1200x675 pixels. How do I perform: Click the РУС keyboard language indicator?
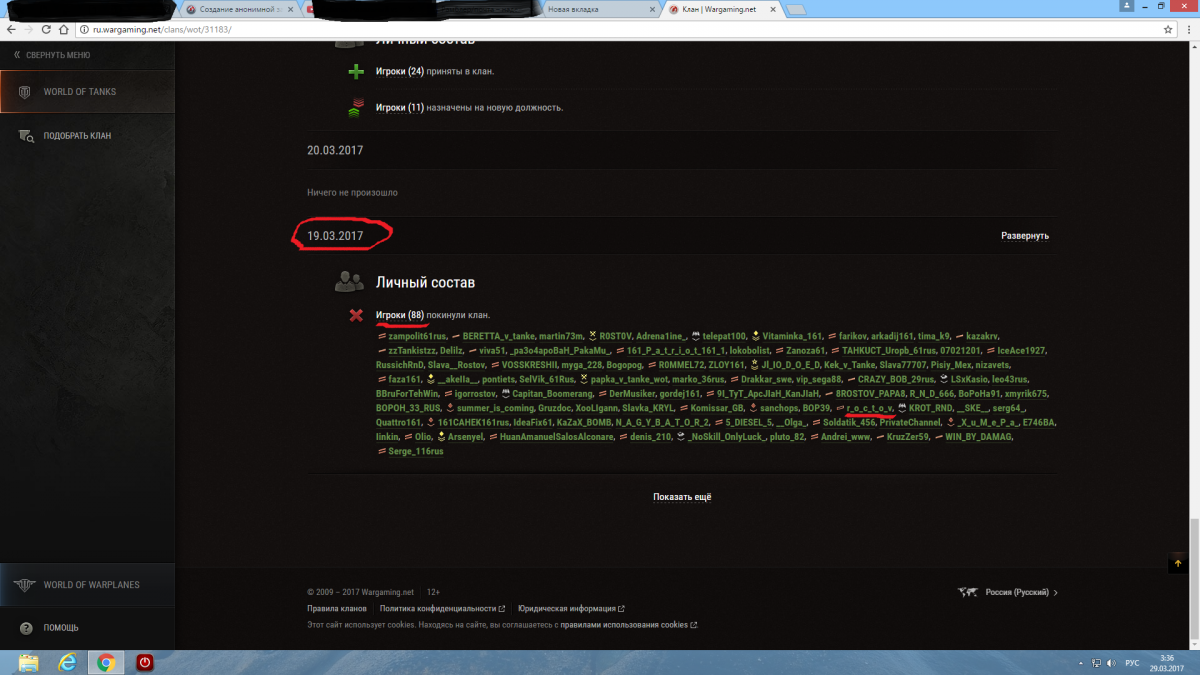click(1133, 663)
